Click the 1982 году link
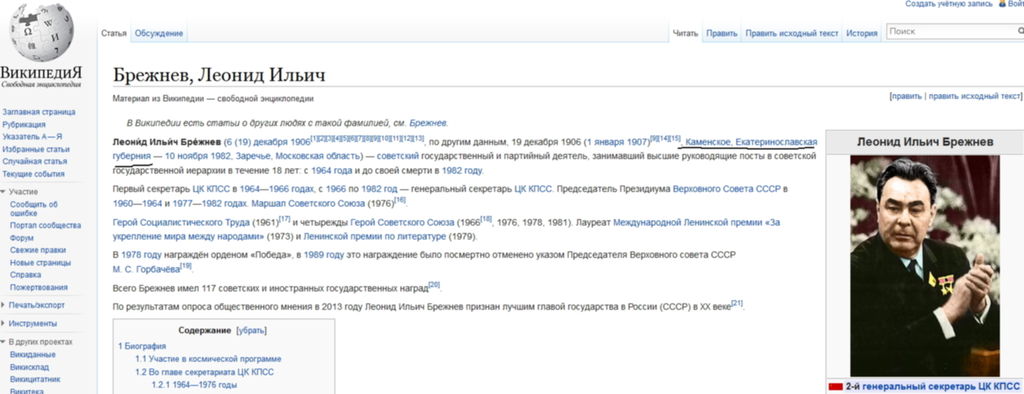1024x394 pixels. point(462,171)
